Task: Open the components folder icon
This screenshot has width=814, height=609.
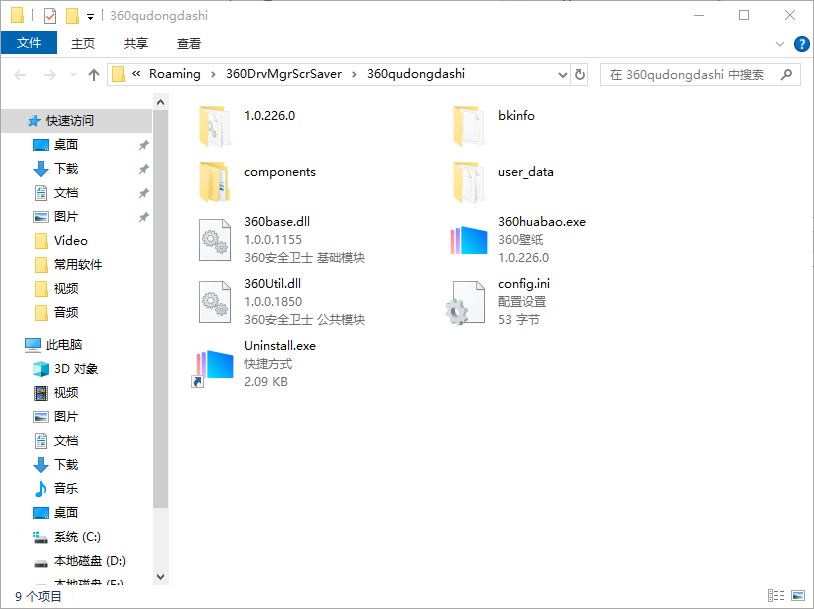Action: click(214, 182)
